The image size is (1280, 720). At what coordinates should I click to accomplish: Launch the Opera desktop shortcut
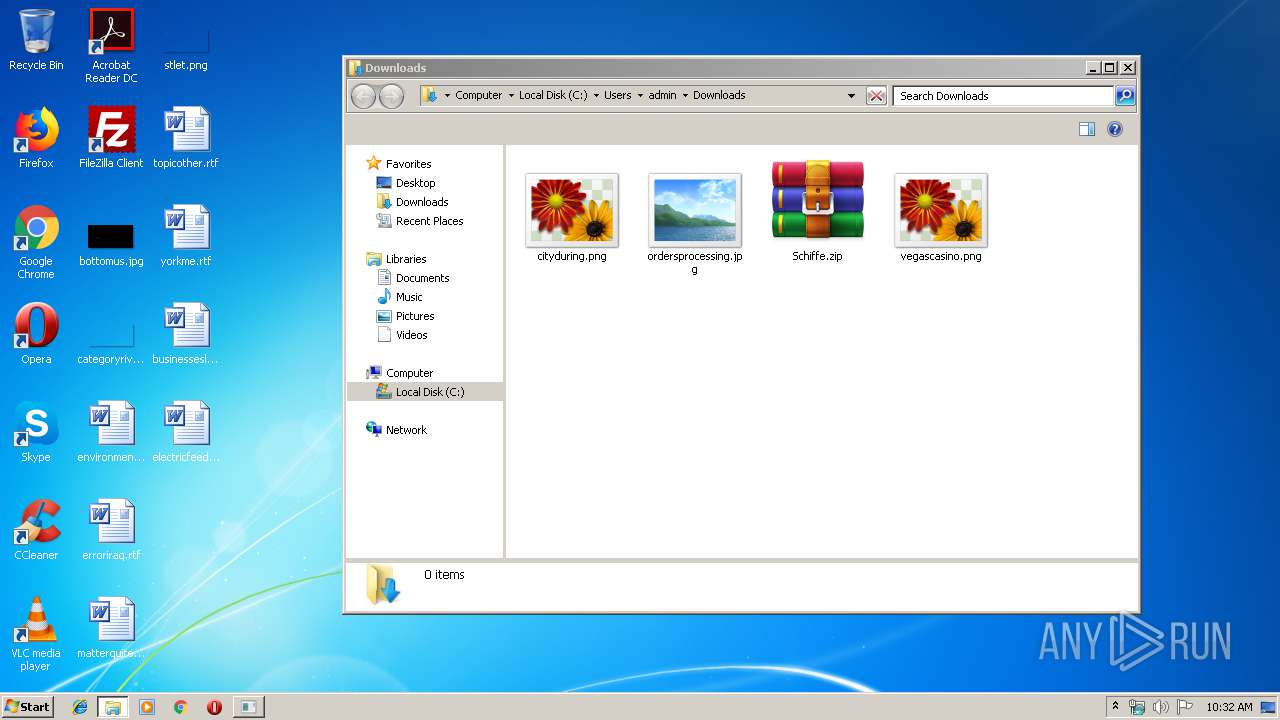[36, 335]
